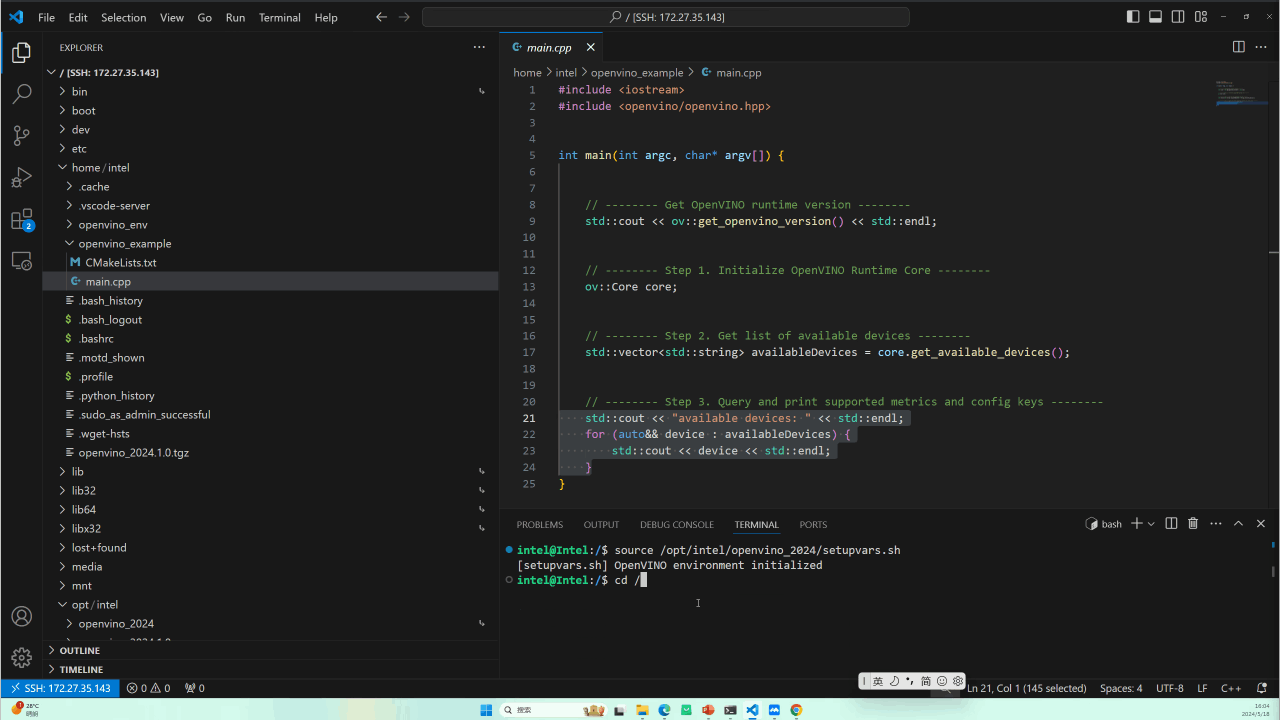Kill terminal with trash icon
The image size is (1280, 720).
(x=1193, y=524)
